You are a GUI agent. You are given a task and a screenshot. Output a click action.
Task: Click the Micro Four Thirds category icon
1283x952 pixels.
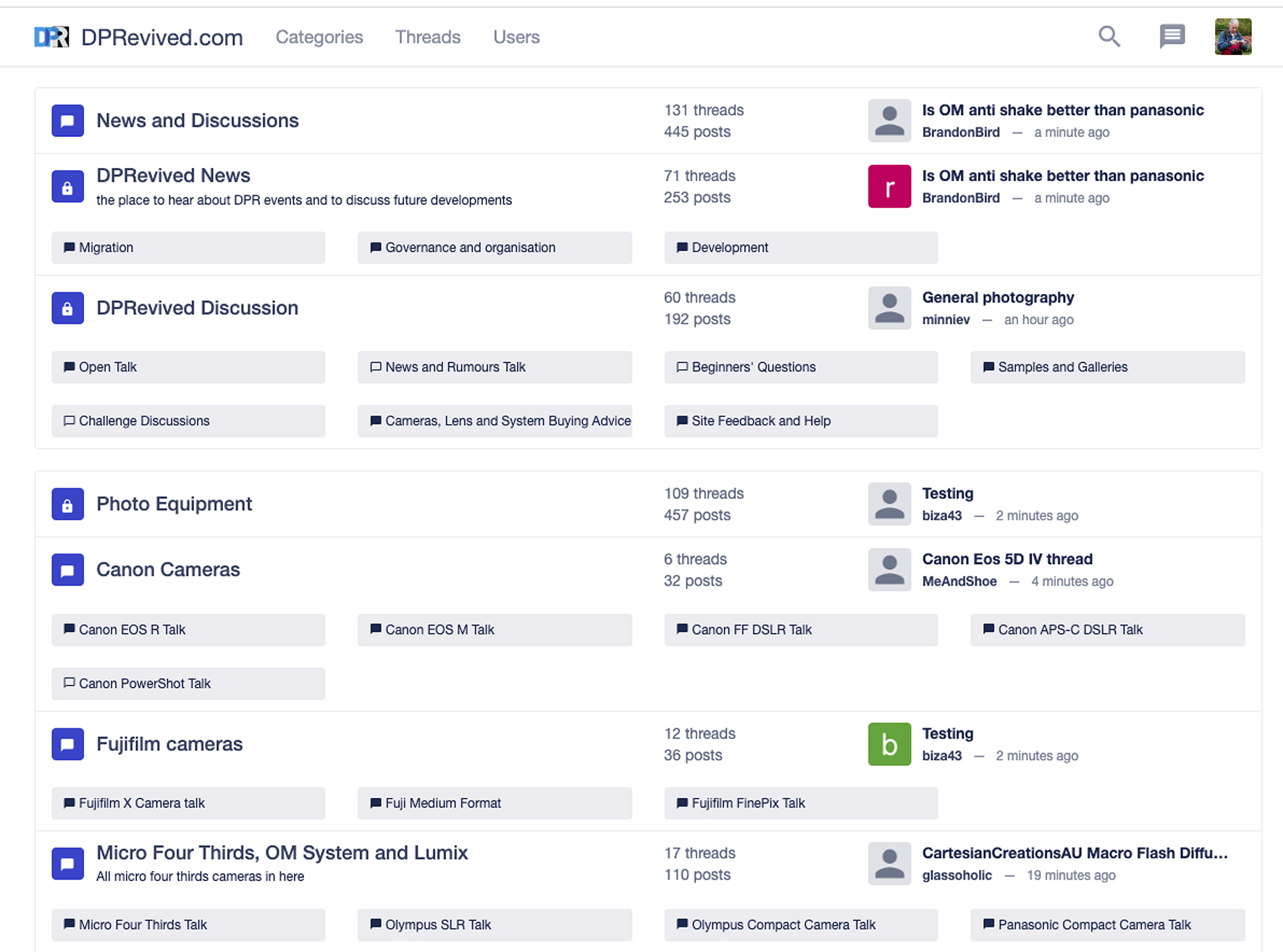coord(67,864)
